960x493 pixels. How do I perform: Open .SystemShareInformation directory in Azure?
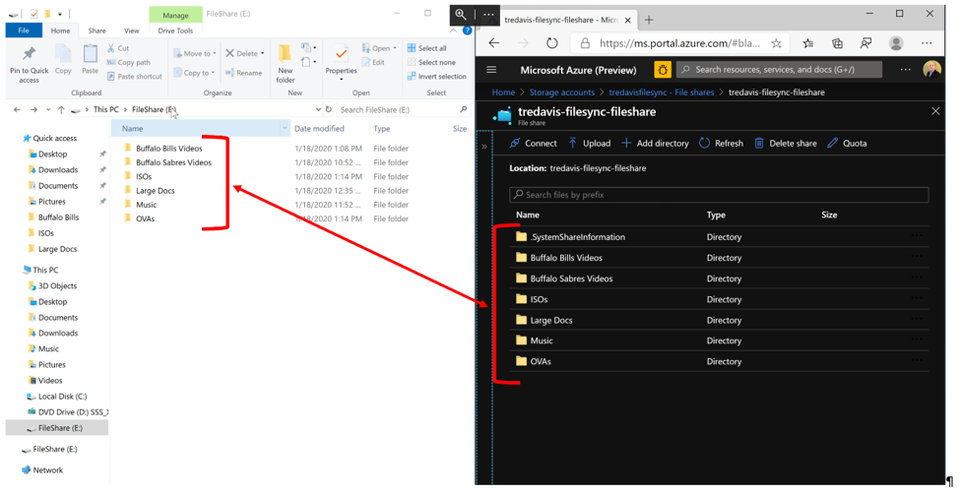click(x=577, y=237)
